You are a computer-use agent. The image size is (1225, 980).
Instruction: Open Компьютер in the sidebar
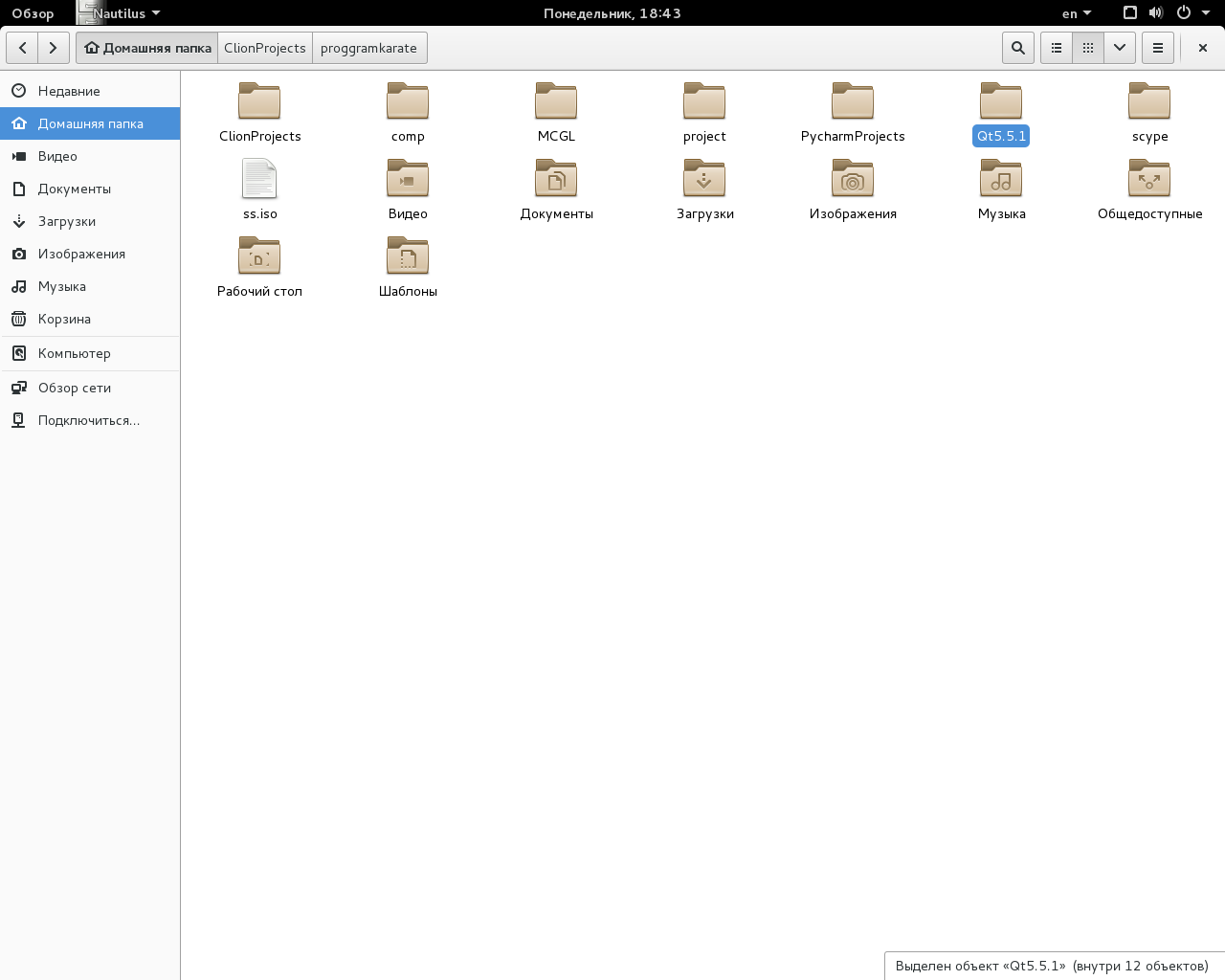click(x=90, y=353)
